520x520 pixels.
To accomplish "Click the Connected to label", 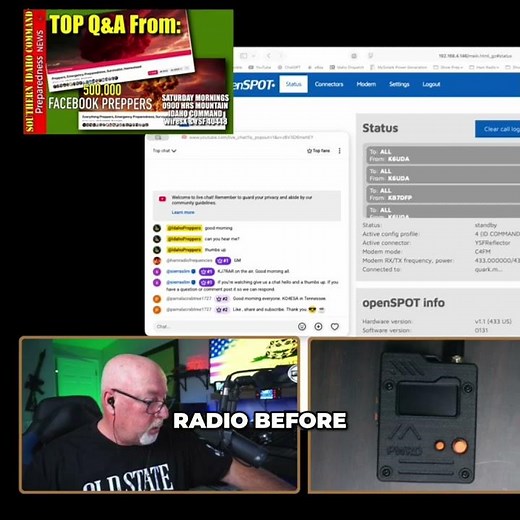I will point(381,269).
